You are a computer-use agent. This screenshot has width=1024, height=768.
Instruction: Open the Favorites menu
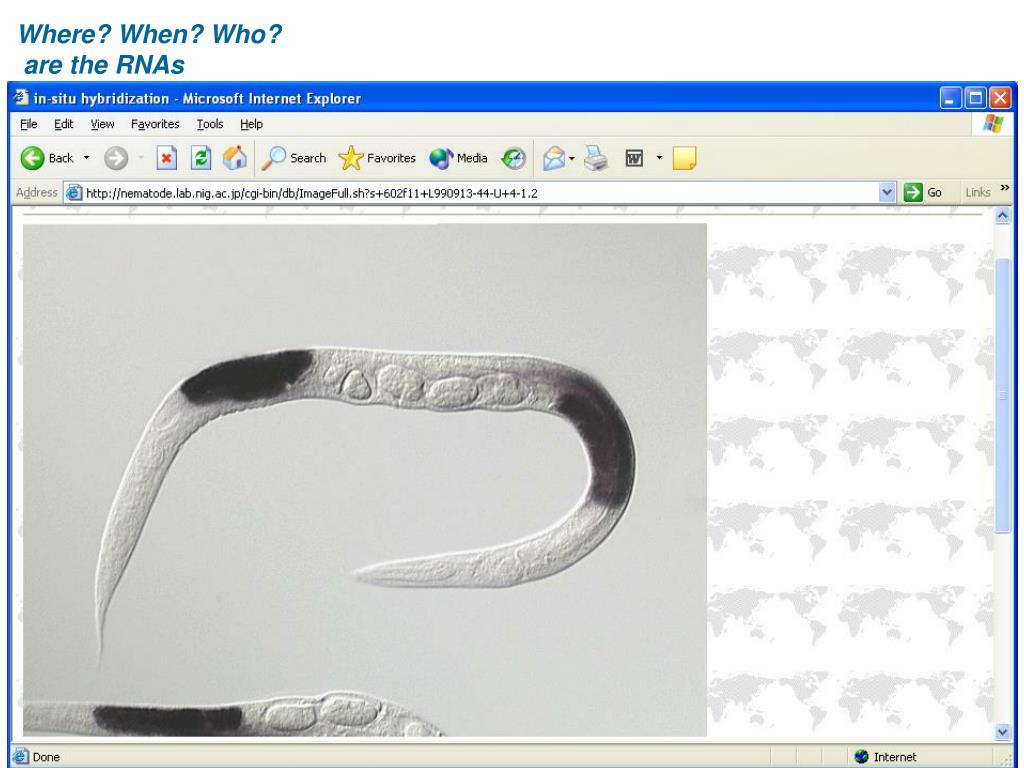coord(155,124)
